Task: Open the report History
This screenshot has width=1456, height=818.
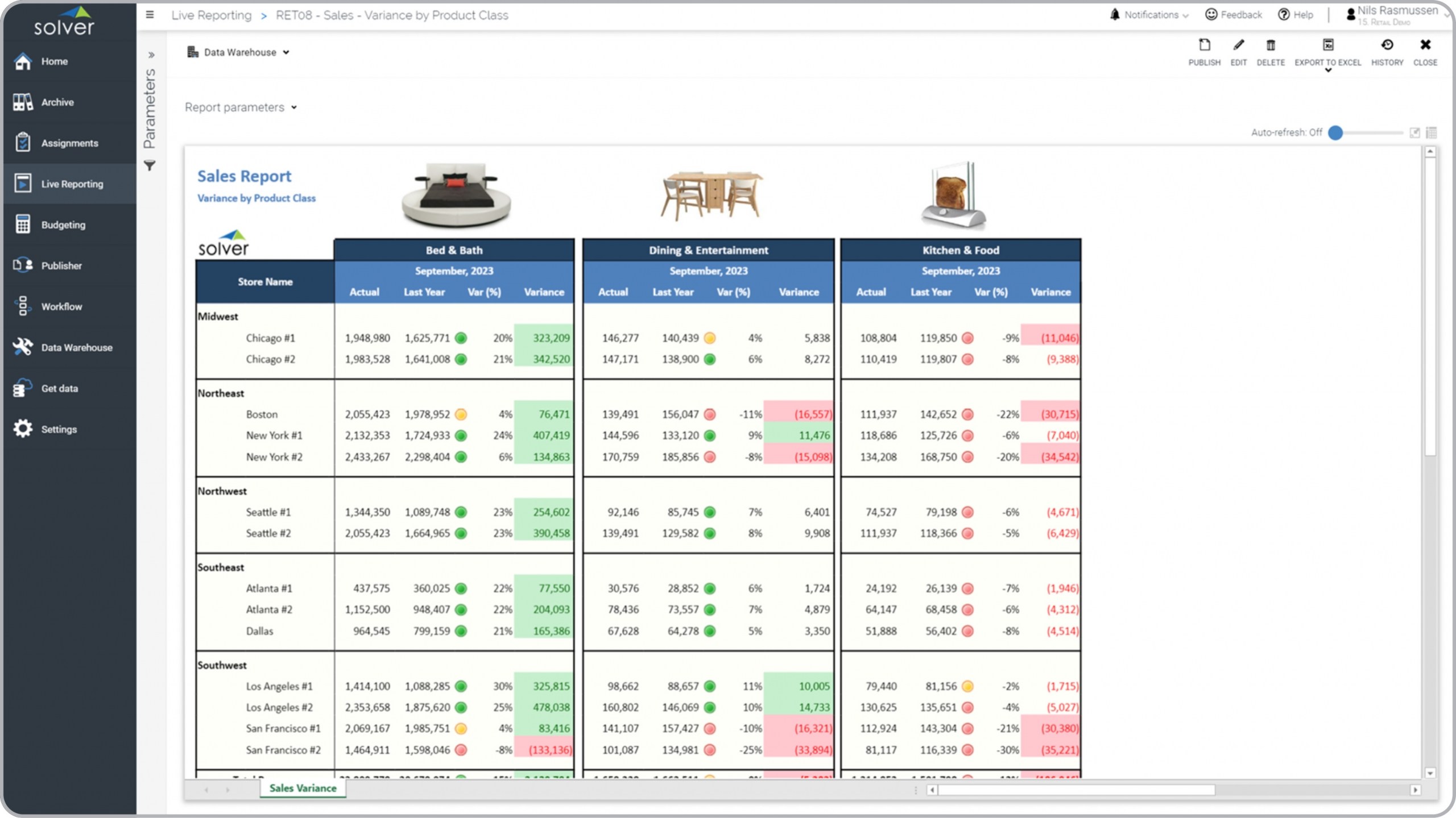Action: pyautogui.click(x=1387, y=45)
